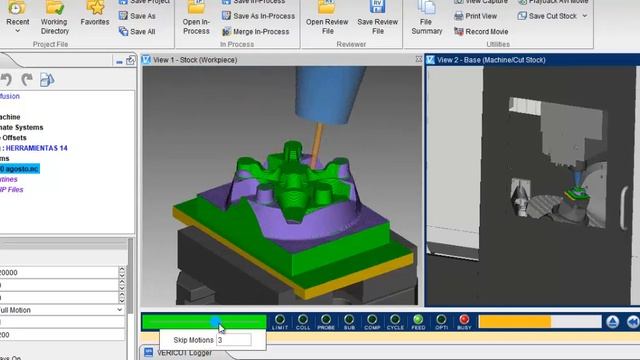Screen dimensions: 640x360
Task: Click Save Review File
Action: [378, 18]
